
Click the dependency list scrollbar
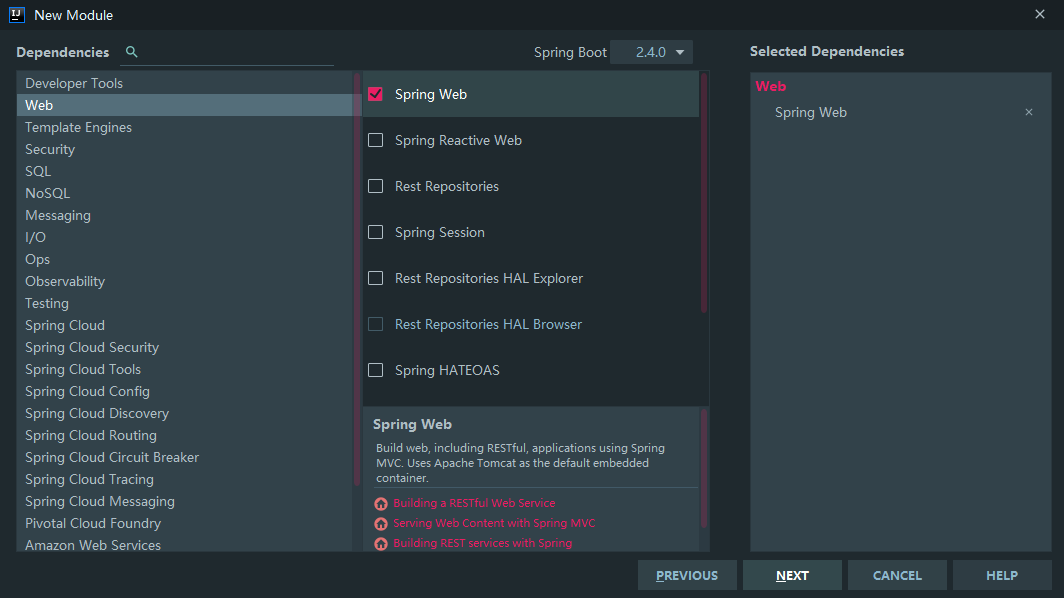(x=704, y=193)
